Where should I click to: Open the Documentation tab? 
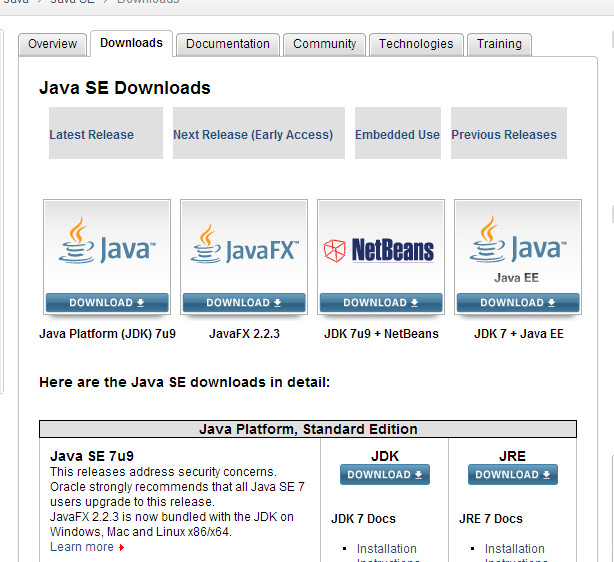pos(227,44)
